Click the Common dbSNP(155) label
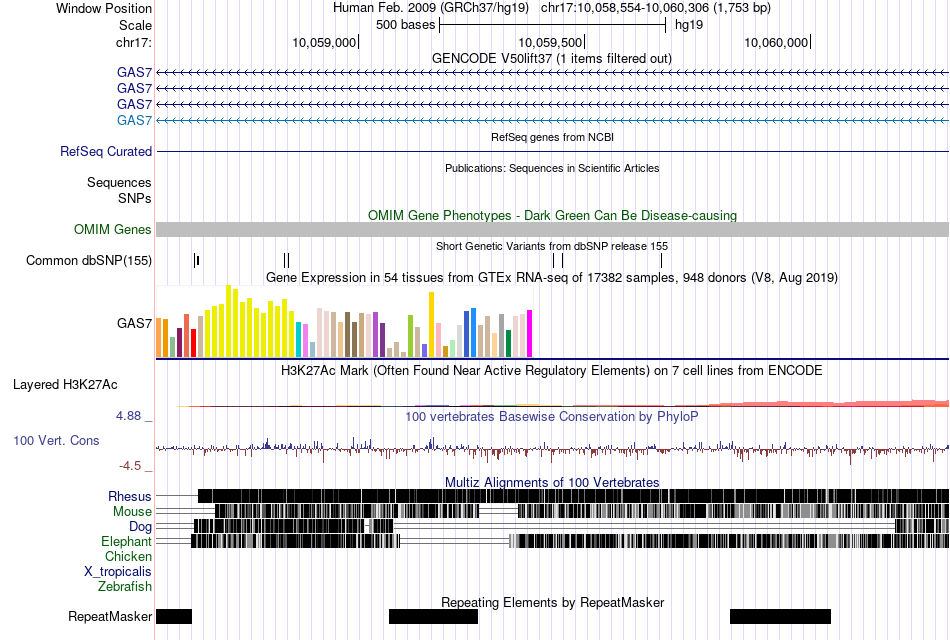 pyautogui.click(x=89, y=261)
